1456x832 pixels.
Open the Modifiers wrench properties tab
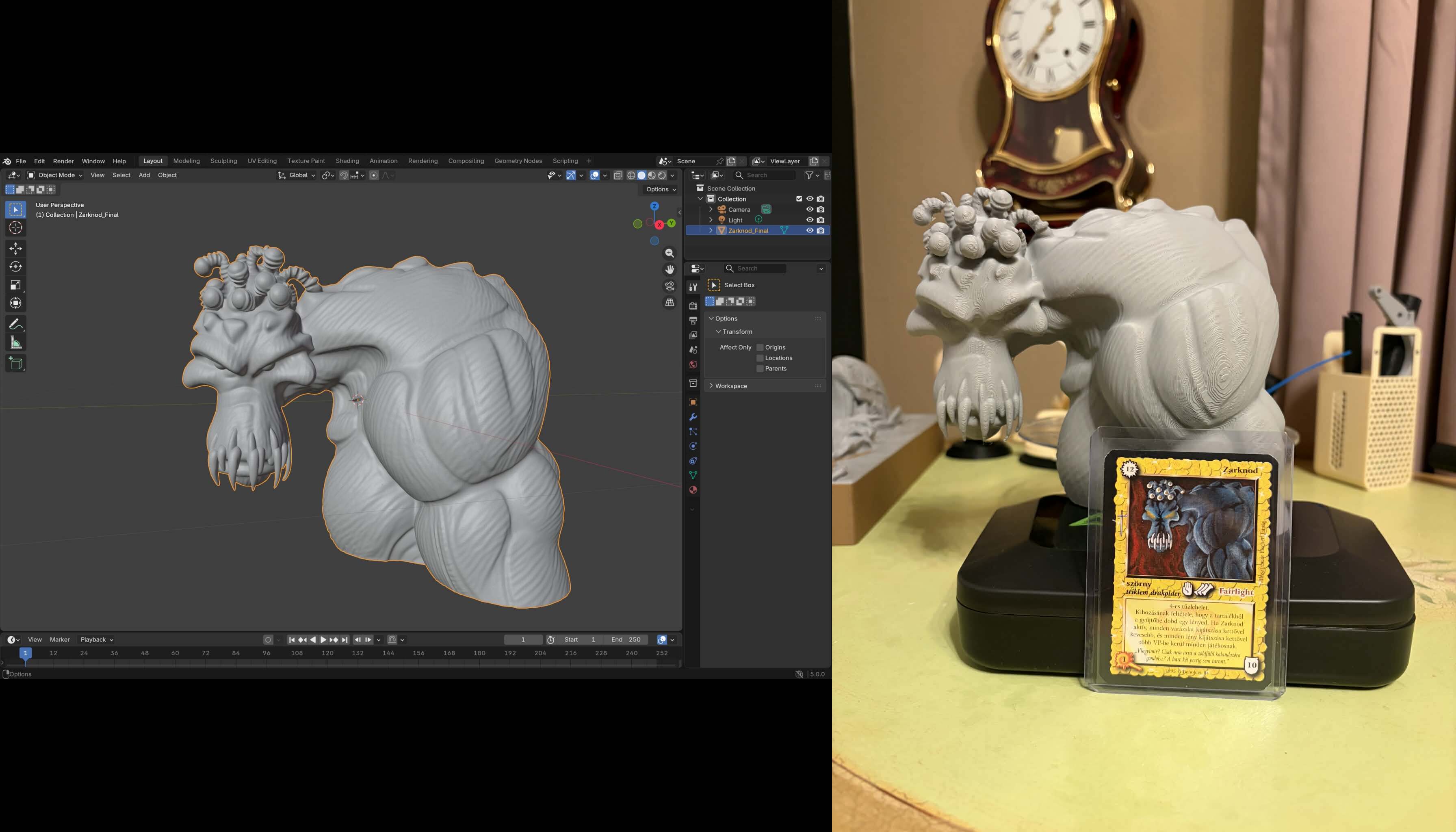(693, 417)
